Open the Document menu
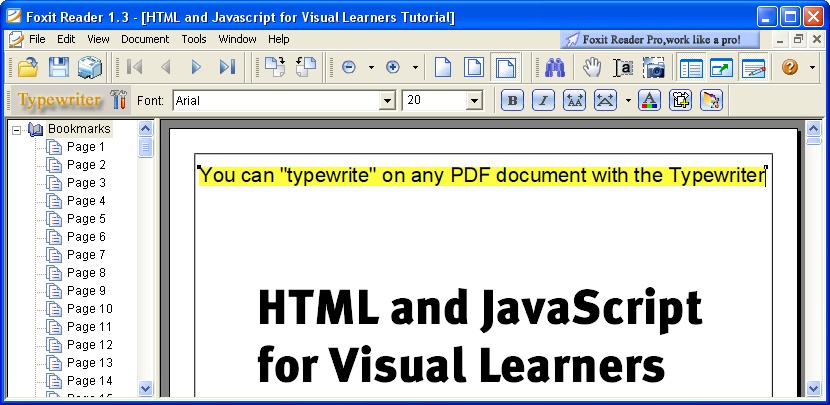Screen dimensions: 830x405 click(145, 39)
